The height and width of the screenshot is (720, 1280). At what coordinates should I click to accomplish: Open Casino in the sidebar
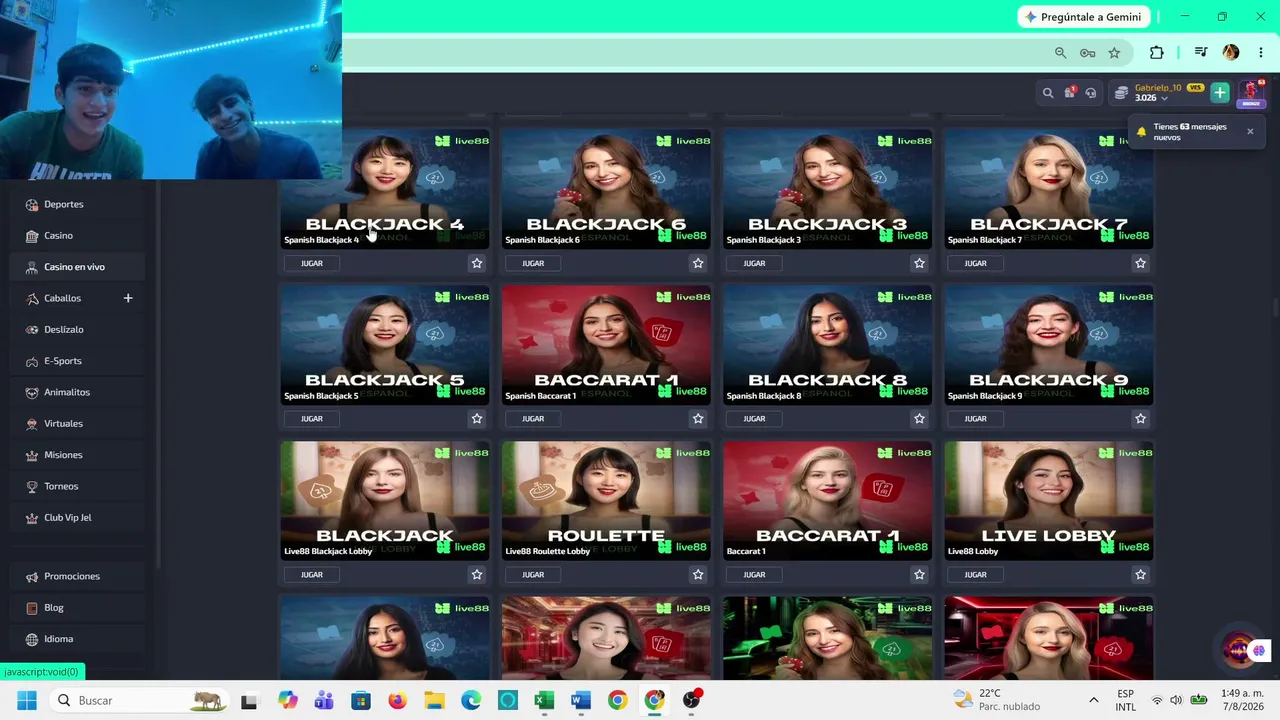tap(75, 235)
